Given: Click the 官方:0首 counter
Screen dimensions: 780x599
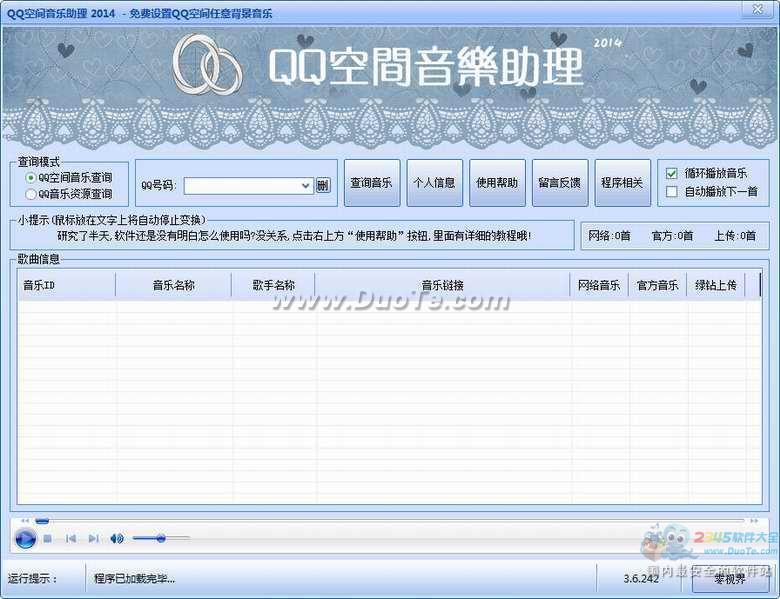Looking at the screenshot, I should pos(672,236).
